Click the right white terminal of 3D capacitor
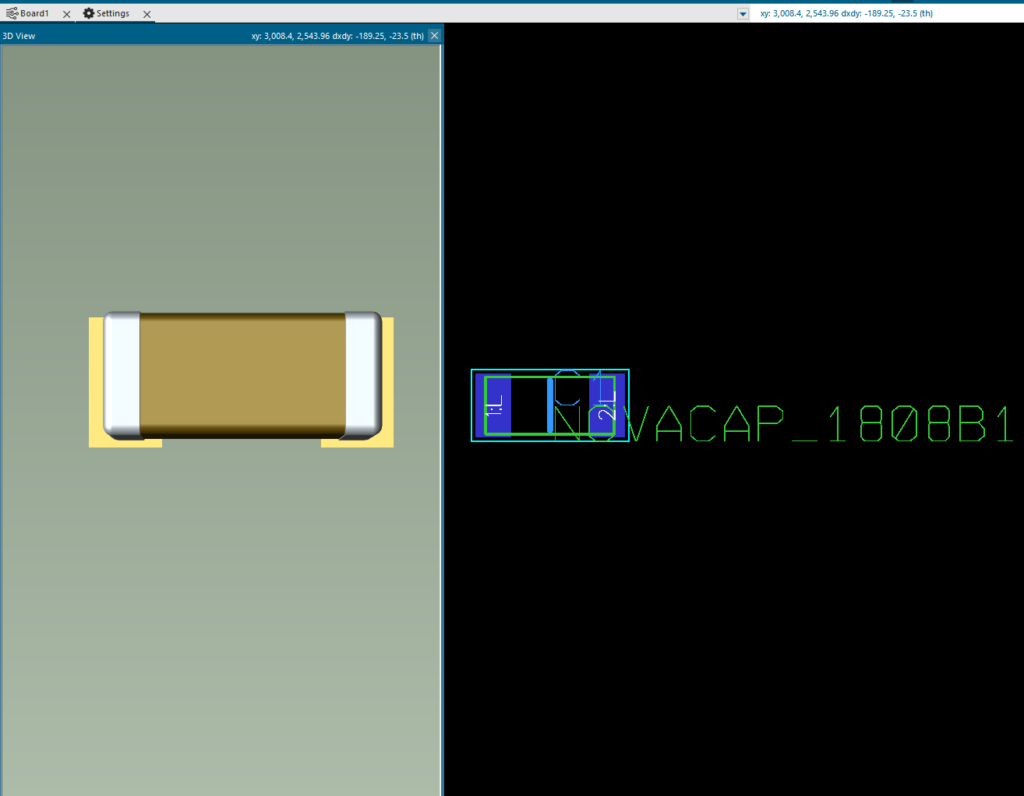 [362, 375]
